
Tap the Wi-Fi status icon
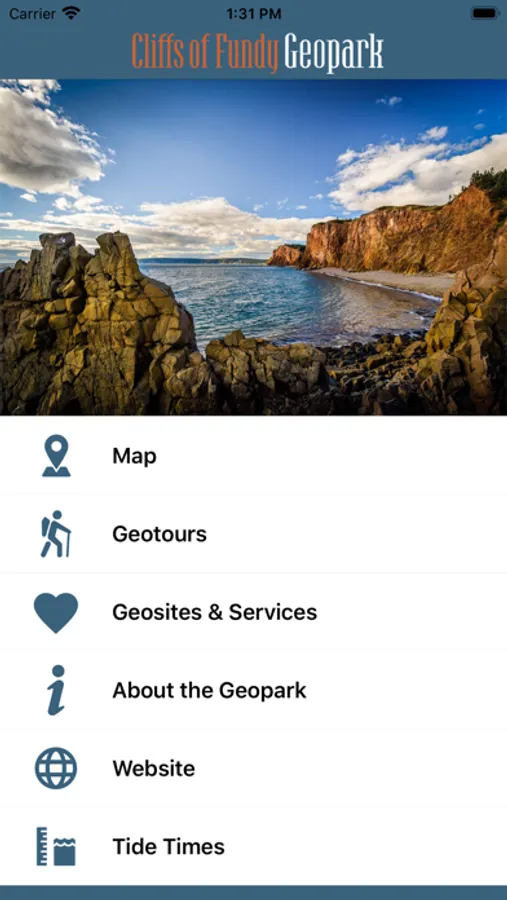click(x=72, y=13)
